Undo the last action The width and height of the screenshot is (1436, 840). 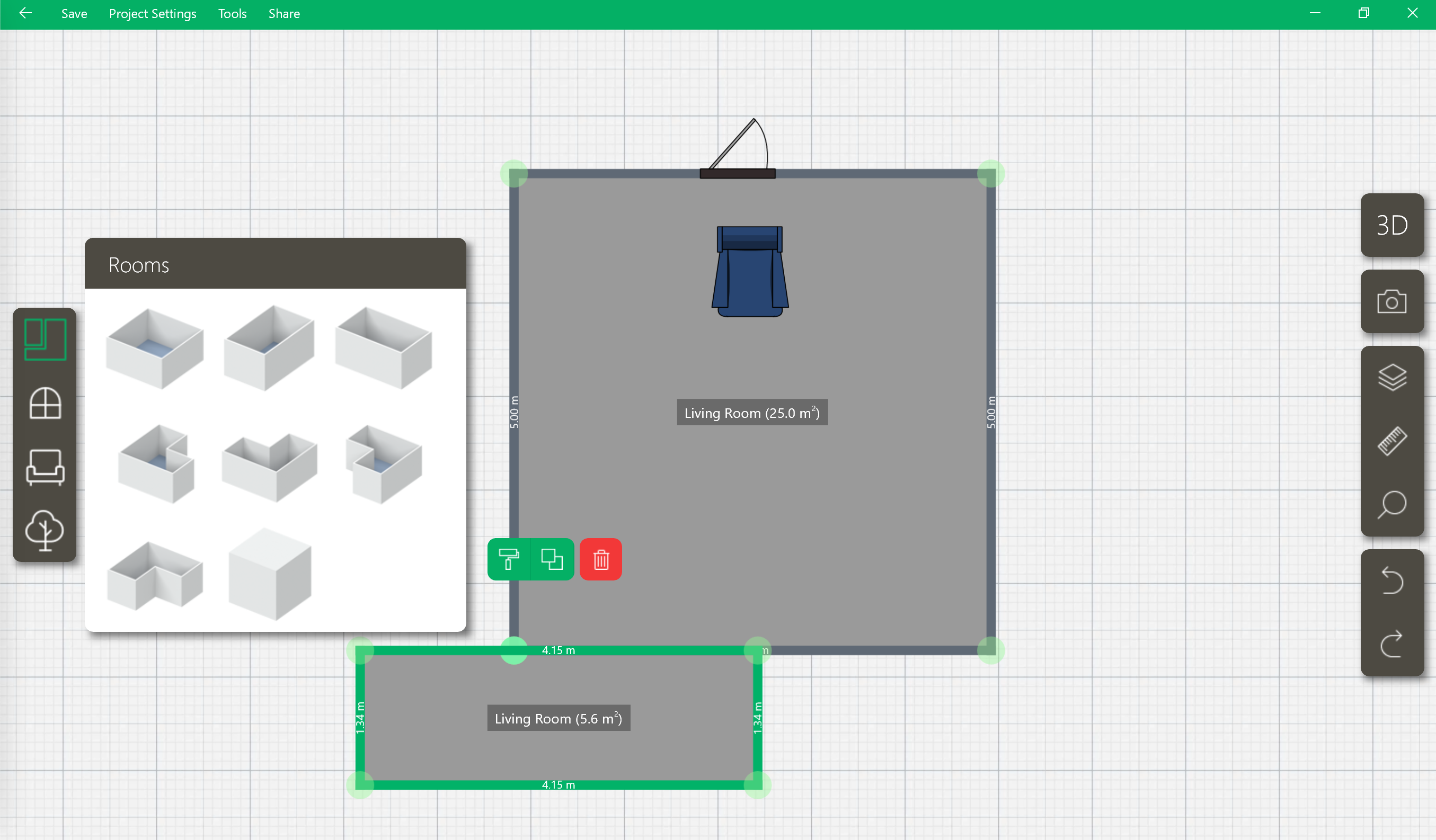coord(1391,581)
